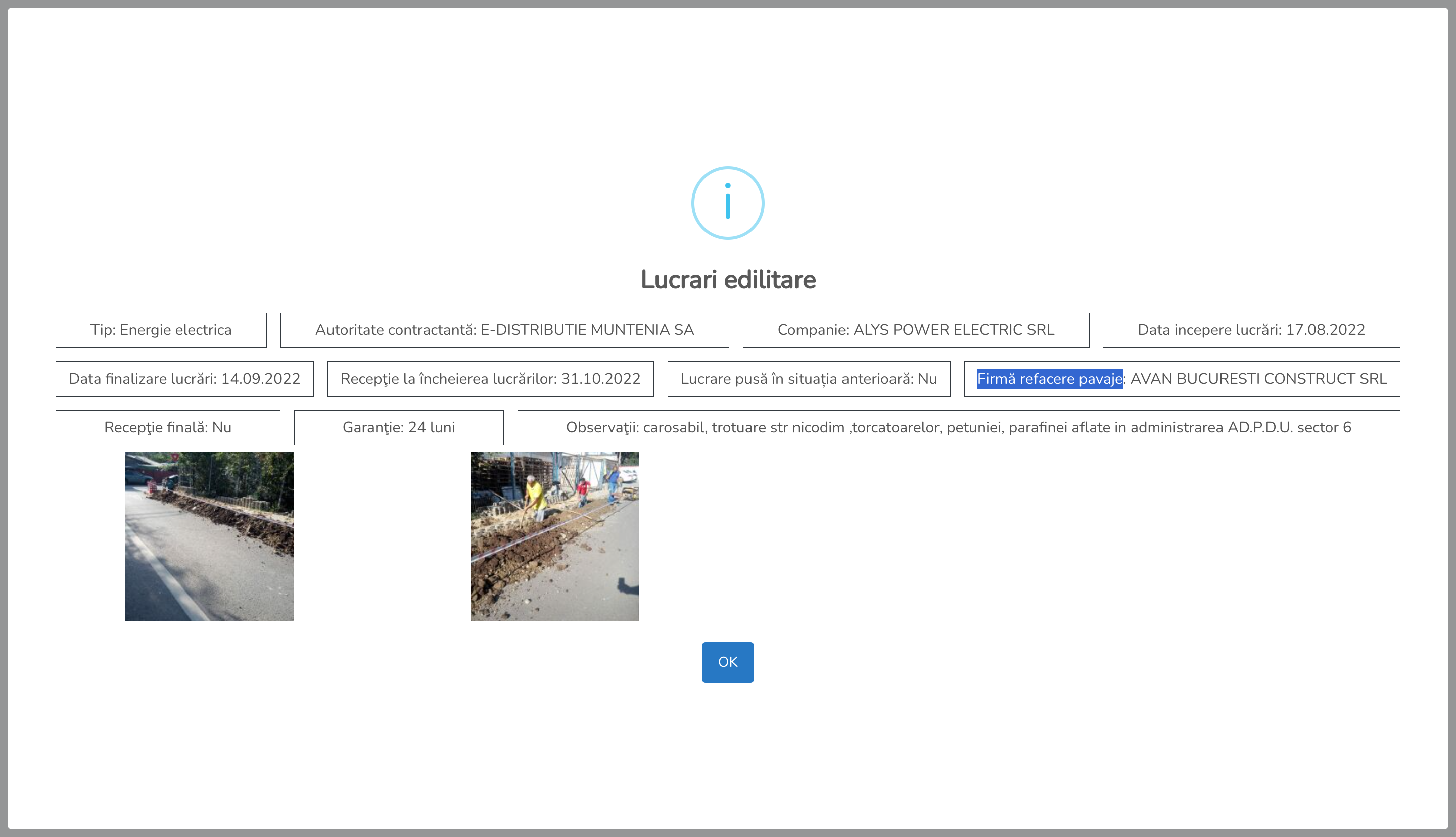The height and width of the screenshot is (837, 1456).
Task: Click highlighted Firmă refacere pavaje text
Action: [x=1050, y=379]
